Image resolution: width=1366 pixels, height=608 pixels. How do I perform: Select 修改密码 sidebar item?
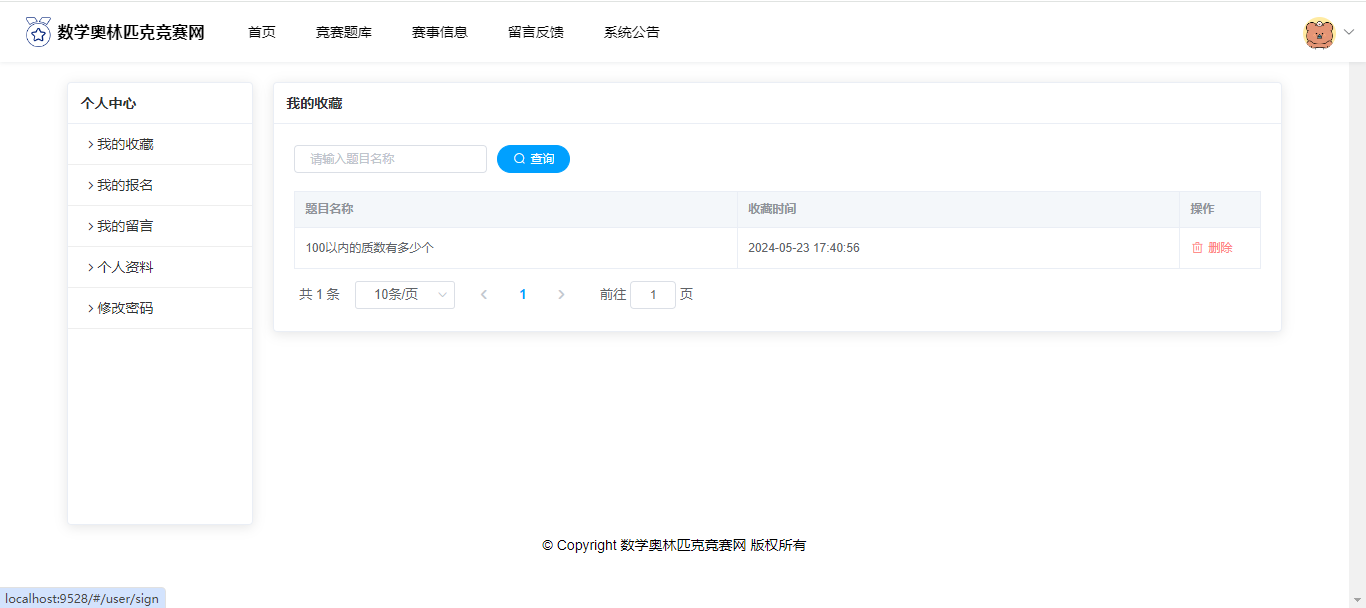(x=125, y=308)
